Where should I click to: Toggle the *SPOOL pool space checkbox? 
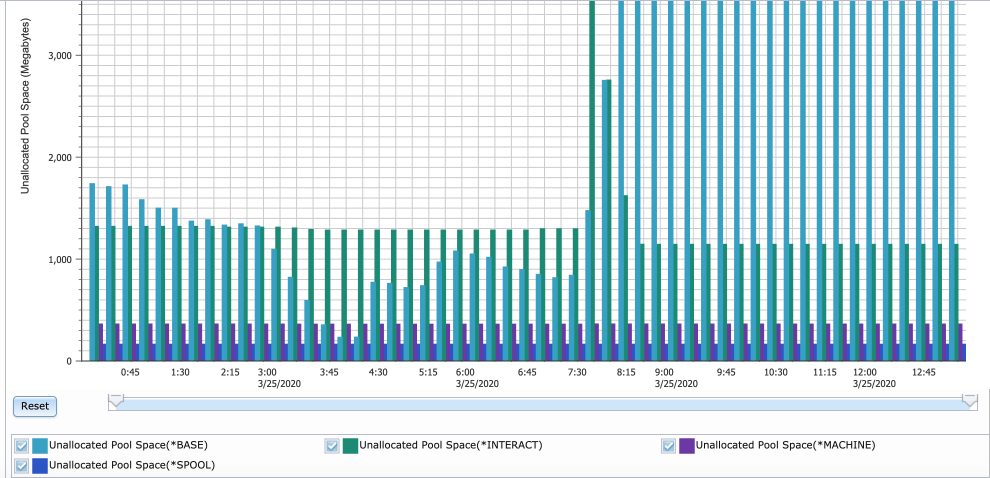21,465
